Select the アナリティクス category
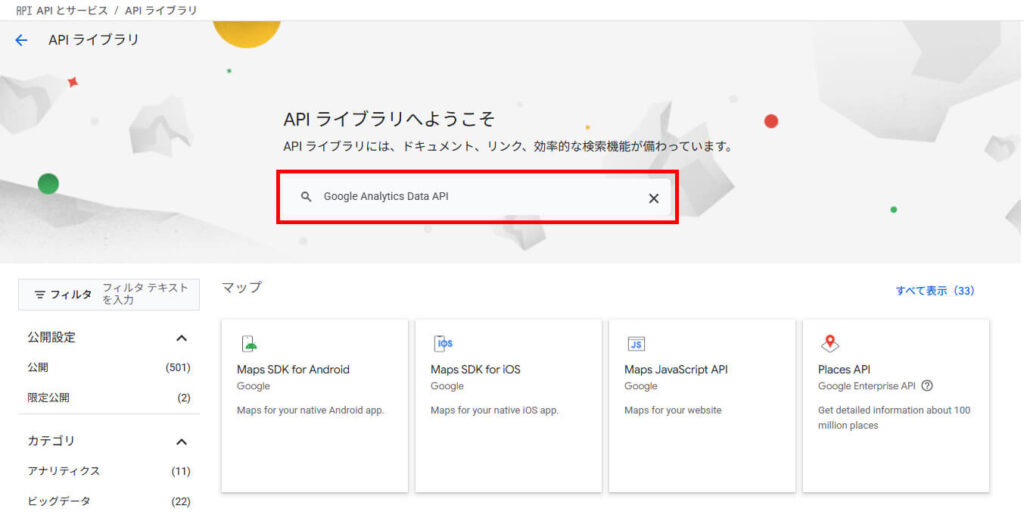This screenshot has width=1024, height=515. 108,471
